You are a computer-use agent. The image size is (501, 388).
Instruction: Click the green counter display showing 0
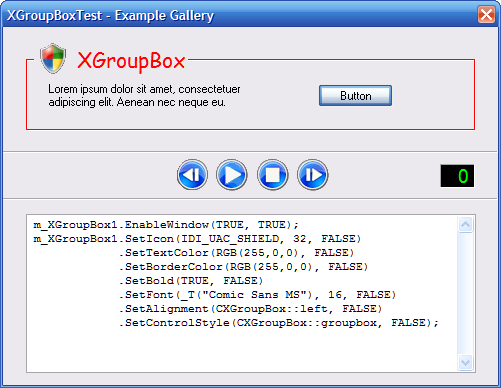coord(457,176)
